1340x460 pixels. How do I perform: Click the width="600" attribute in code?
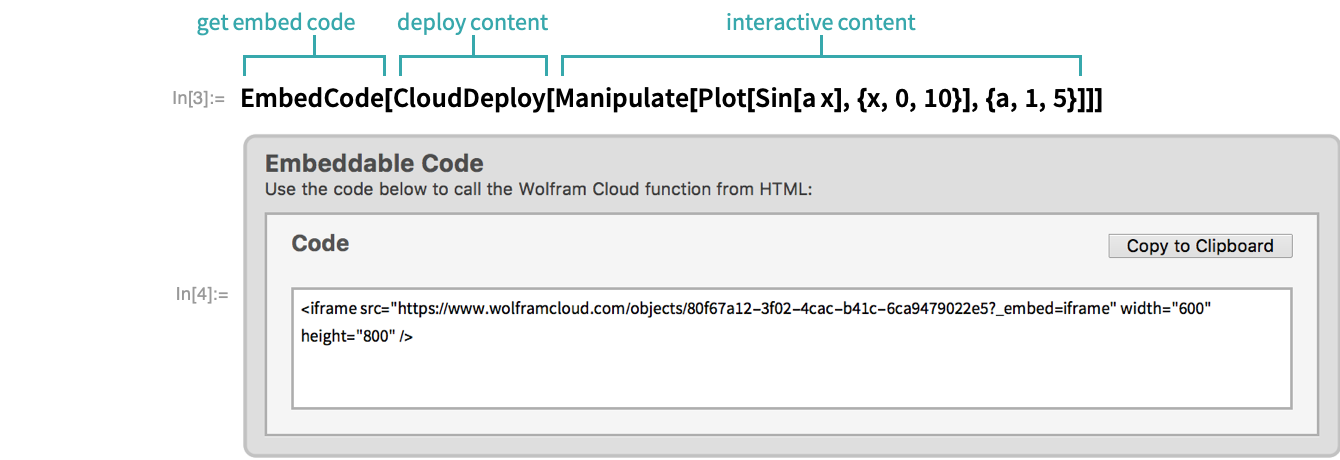coord(1166,309)
